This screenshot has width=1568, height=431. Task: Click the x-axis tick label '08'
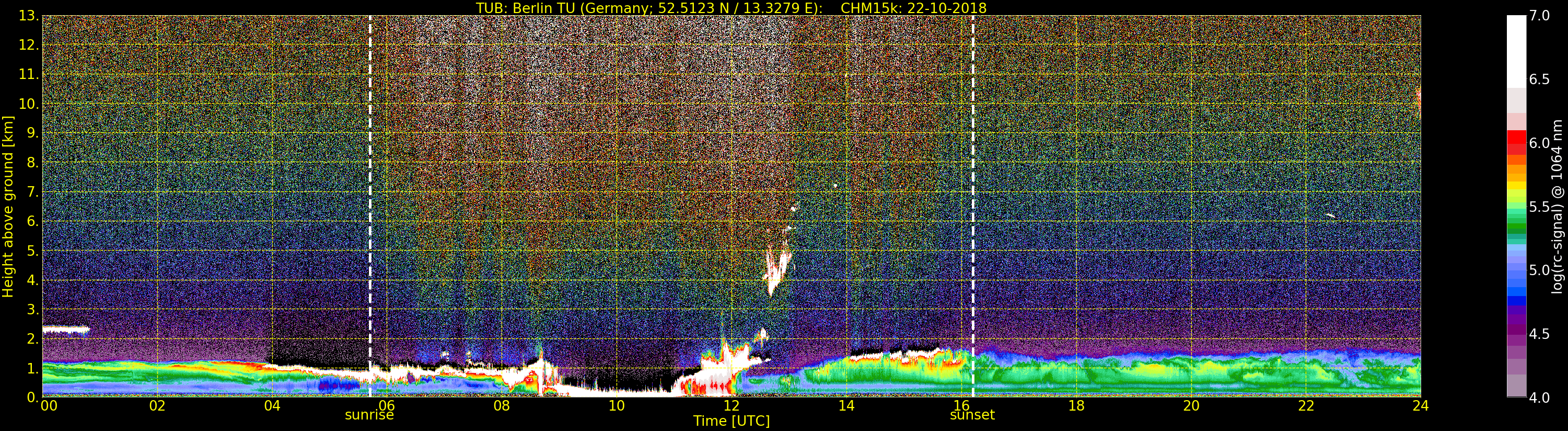(502, 406)
